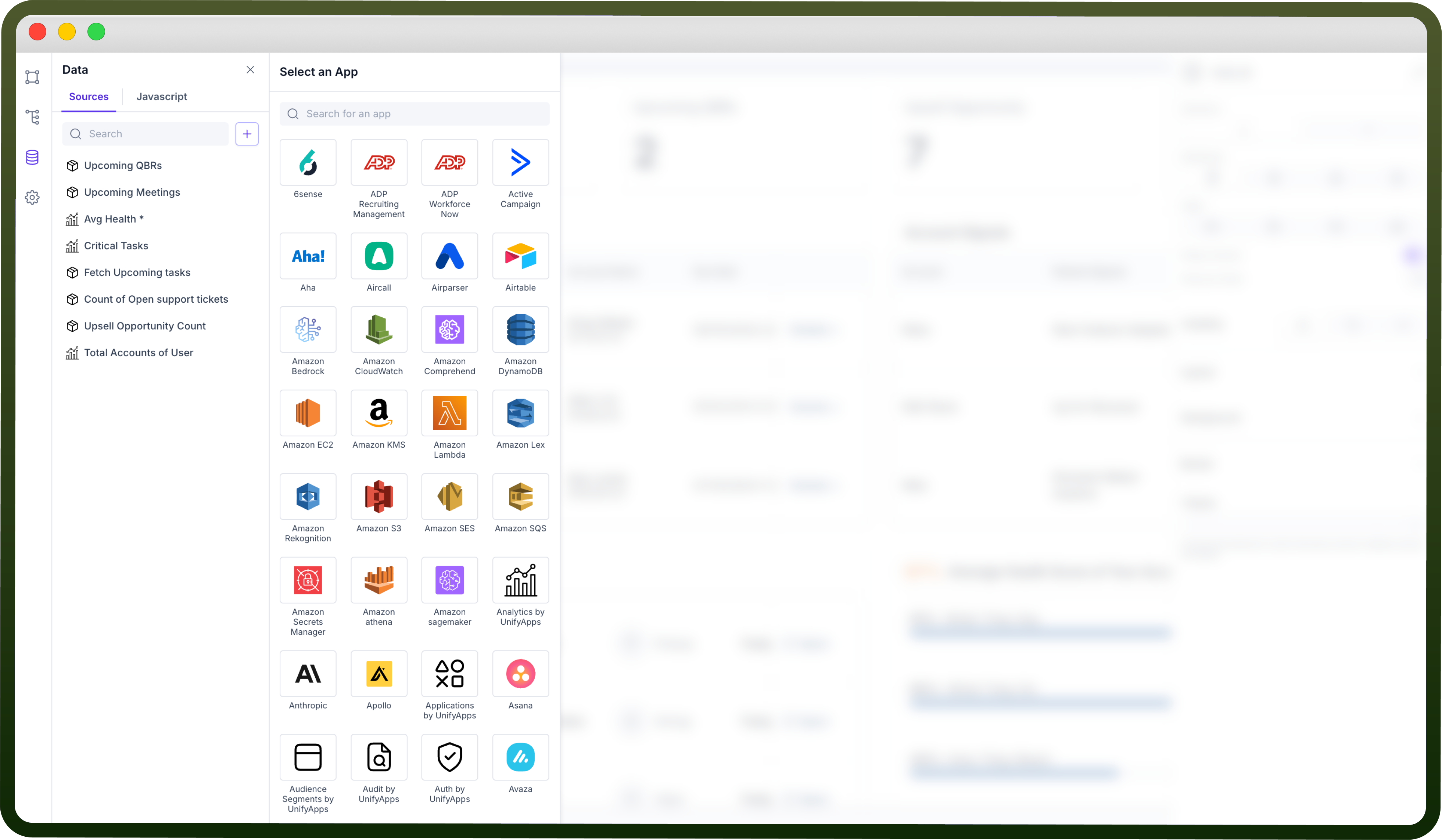Choose the Amazon Lex app icon
The image size is (1442, 840).
click(521, 413)
